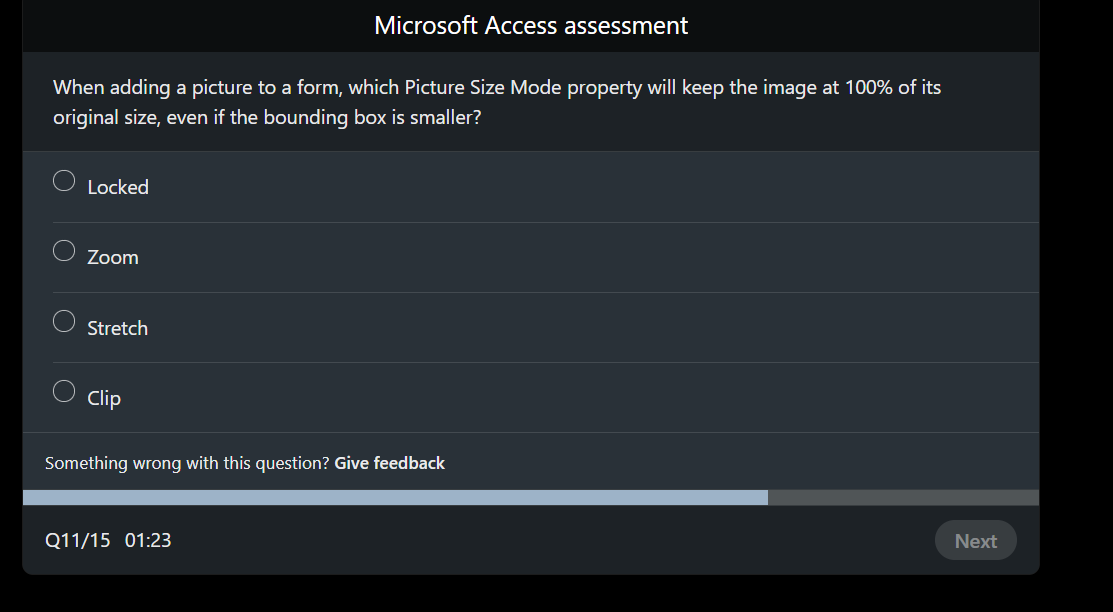Select the Zoom answer option
The image size is (1113, 612).
point(63,250)
